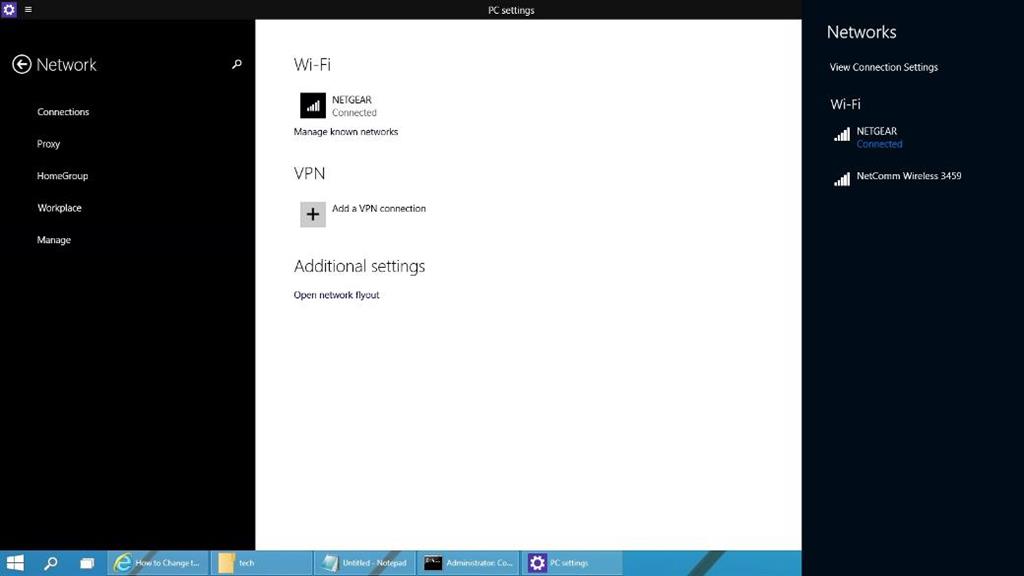
Task: Click the purple settings gear icon top left
Action: click(x=9, y=10)
